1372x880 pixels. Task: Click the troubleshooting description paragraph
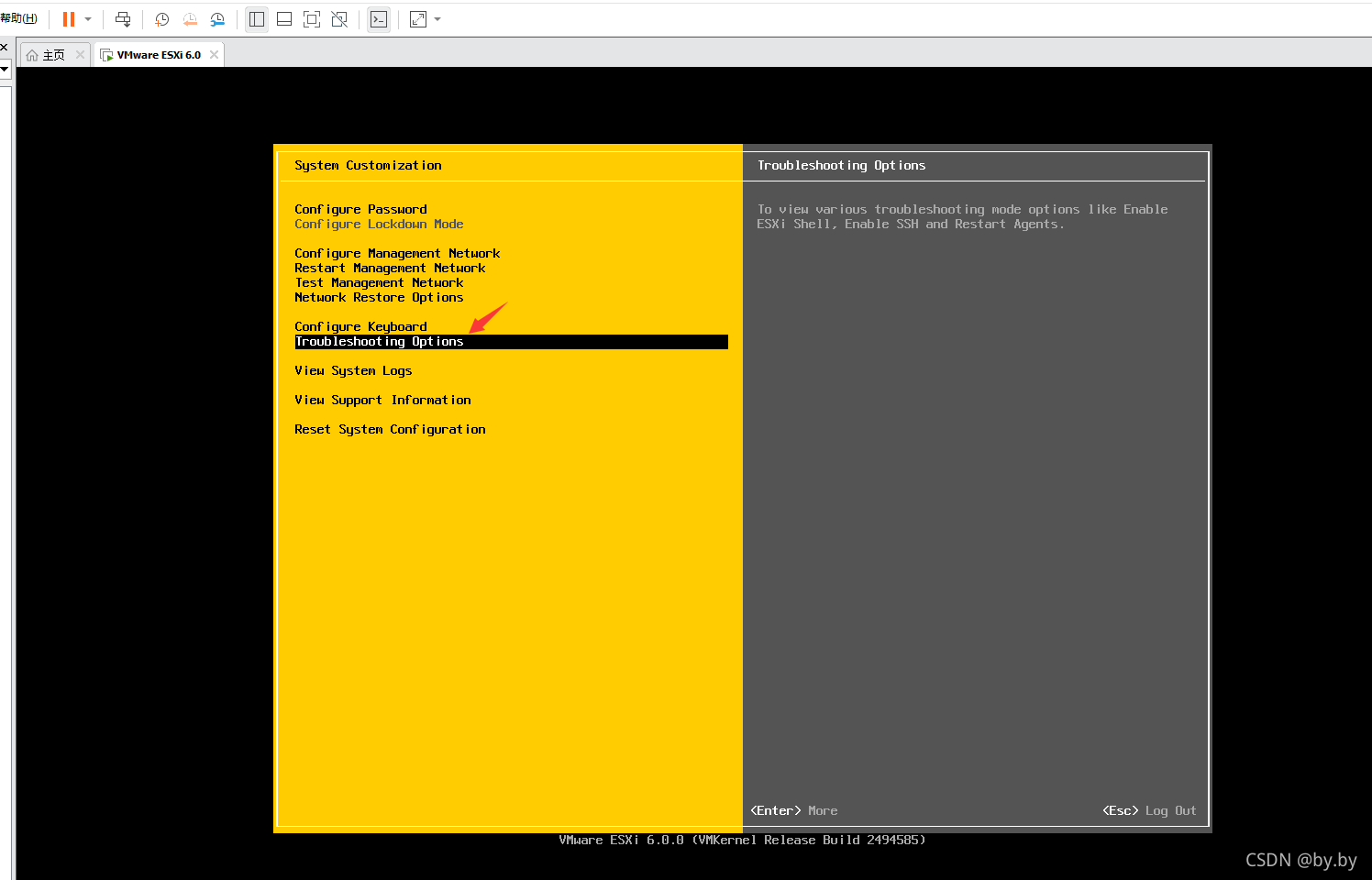(x=962, y=217)
